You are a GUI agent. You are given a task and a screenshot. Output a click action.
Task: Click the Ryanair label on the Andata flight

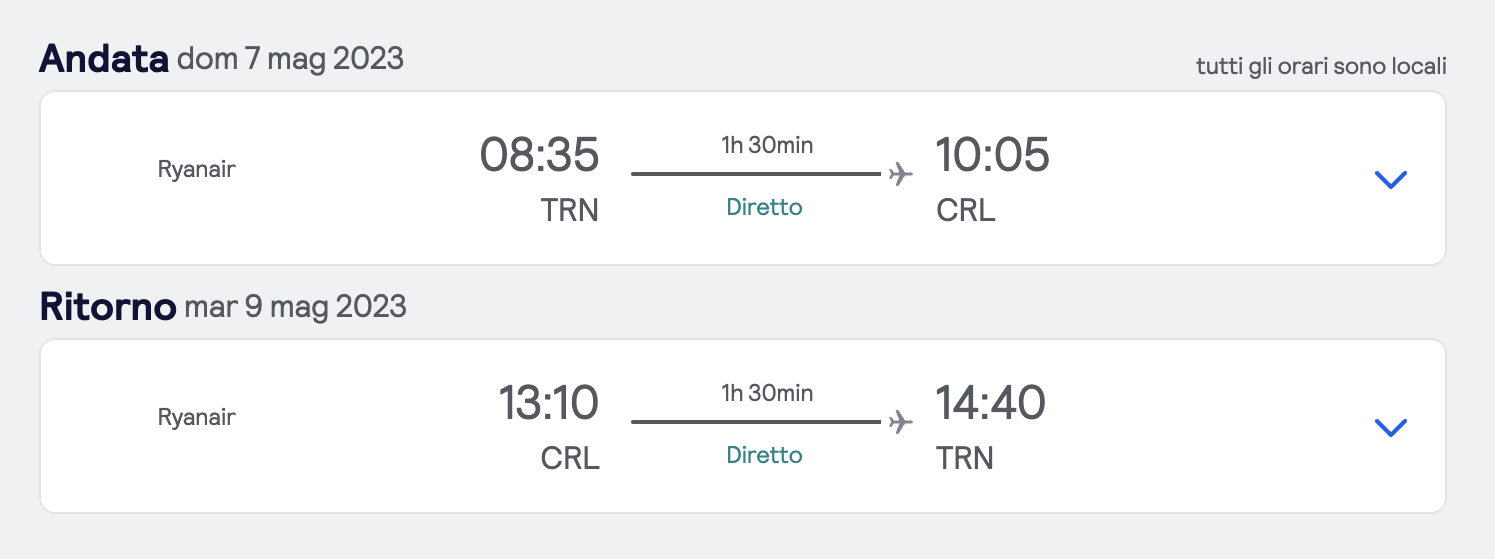point(197,169)
